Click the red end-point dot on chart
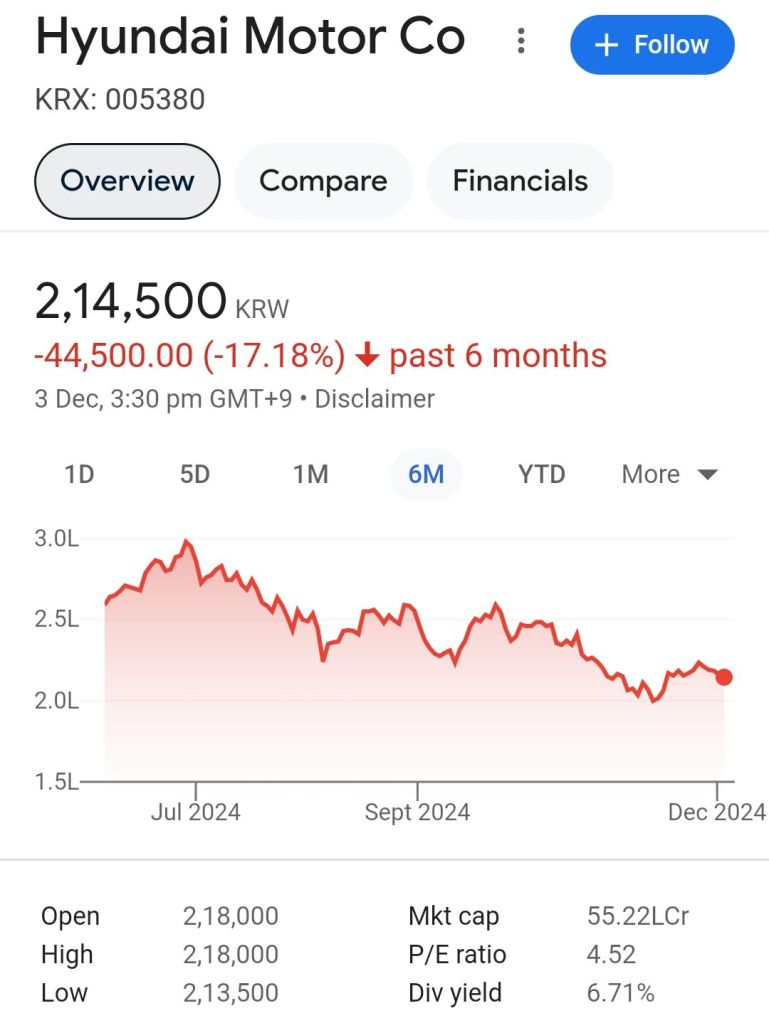Viewport: 769px width, 1023px height. pos(724,677)
